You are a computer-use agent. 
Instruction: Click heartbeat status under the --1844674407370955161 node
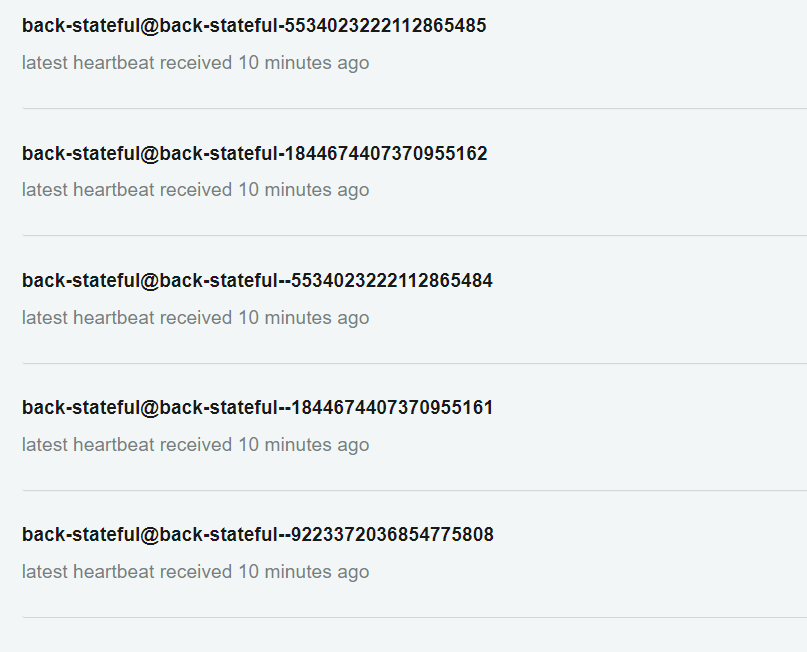point(196,445)
